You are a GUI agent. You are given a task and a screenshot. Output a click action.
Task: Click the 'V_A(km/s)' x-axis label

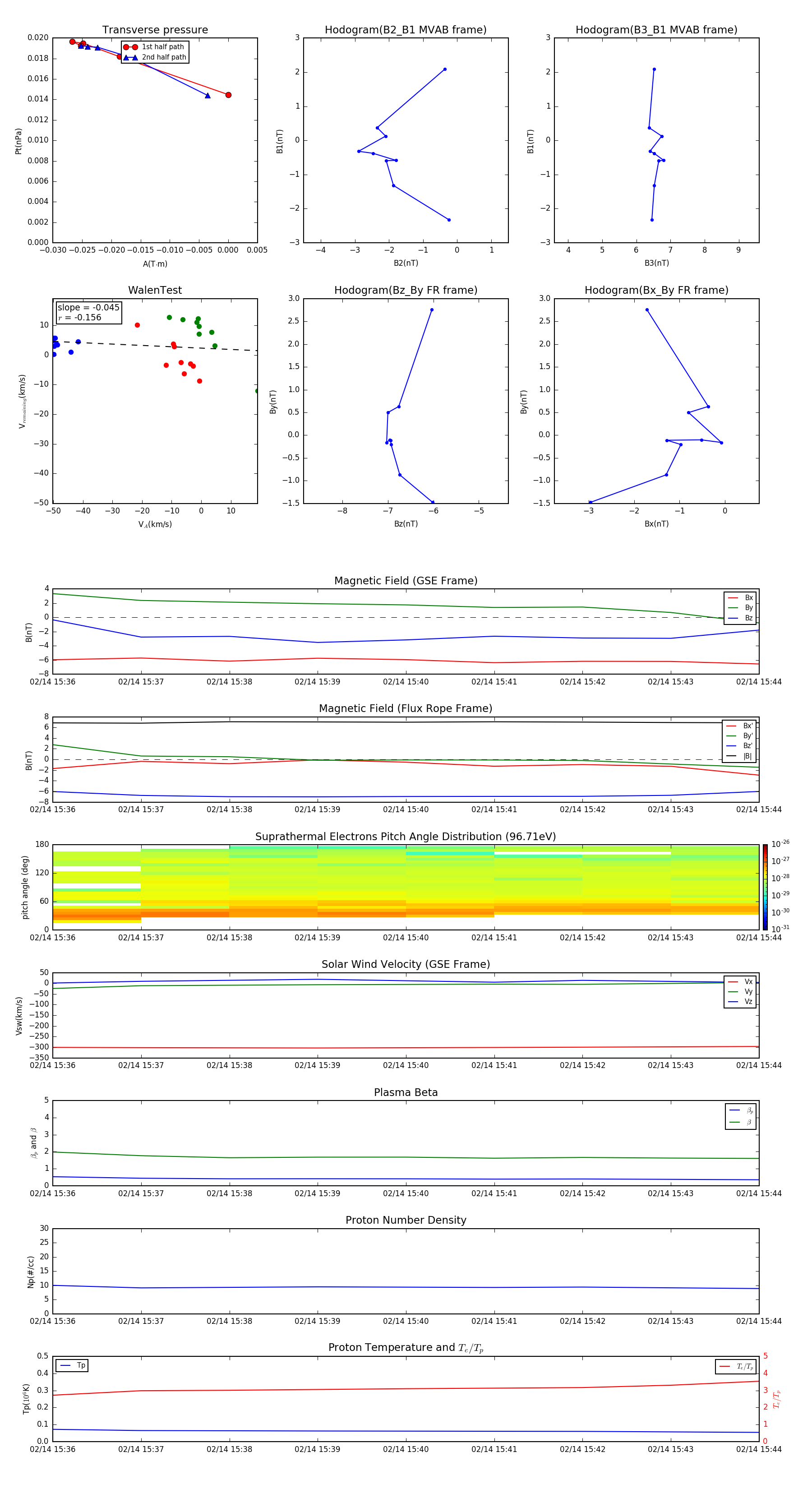coord(155,525)
